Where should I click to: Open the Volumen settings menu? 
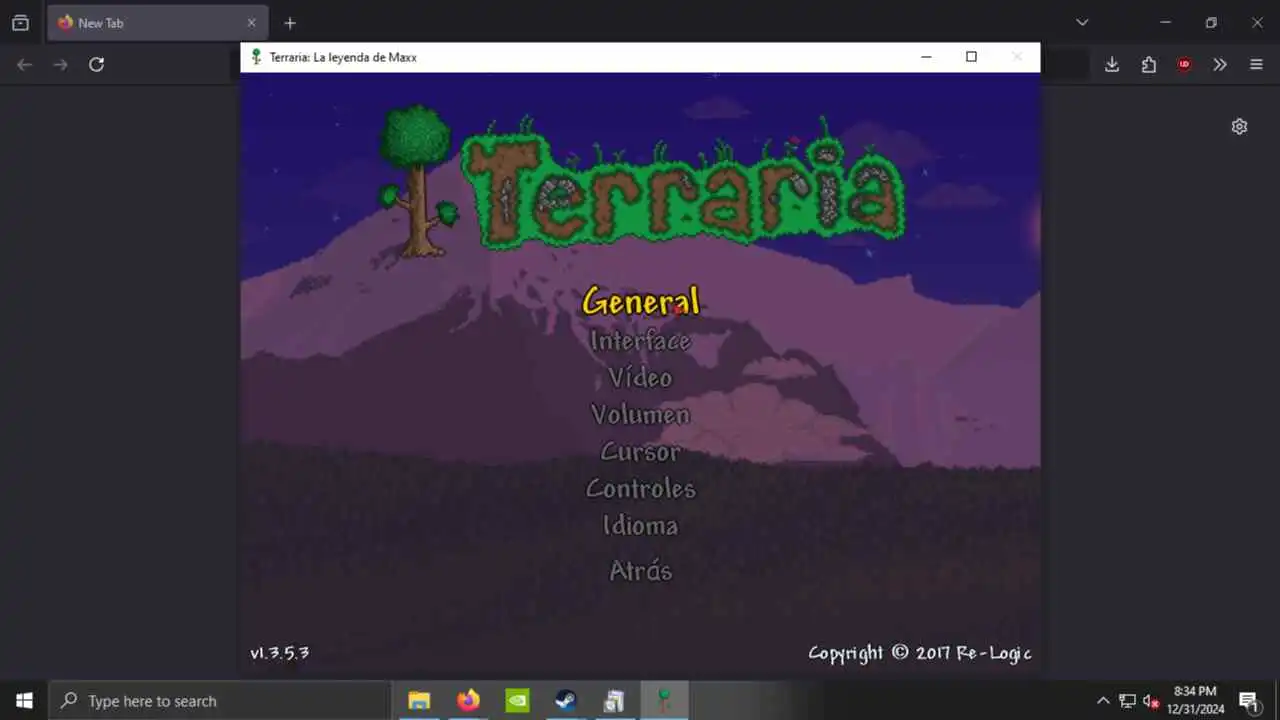pyautogui.click(x=640, y=414)
